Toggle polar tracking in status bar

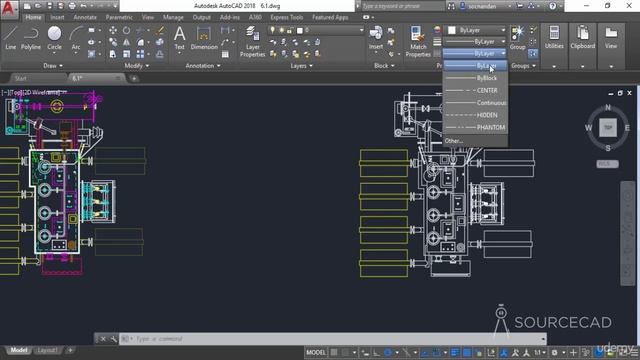click(388, 352)
